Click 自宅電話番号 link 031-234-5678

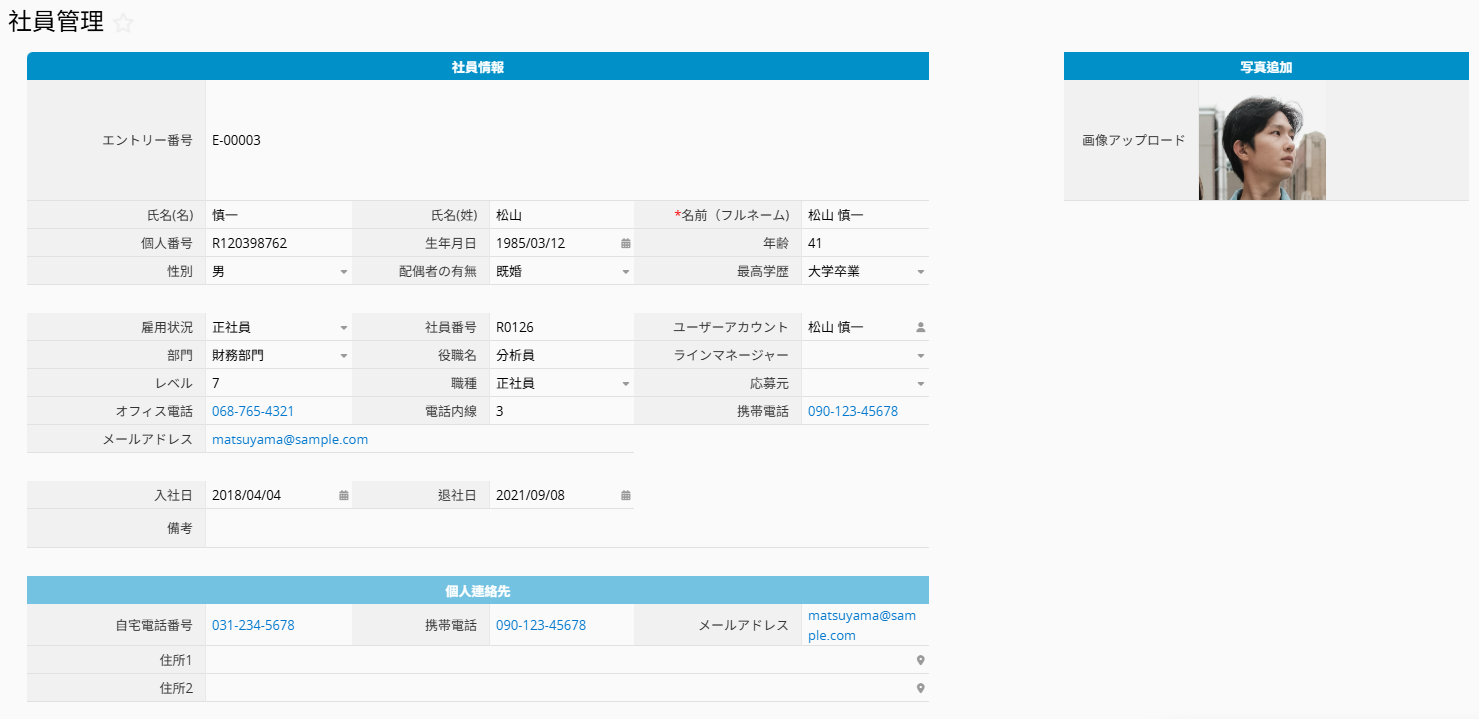[x=253, y=625]
